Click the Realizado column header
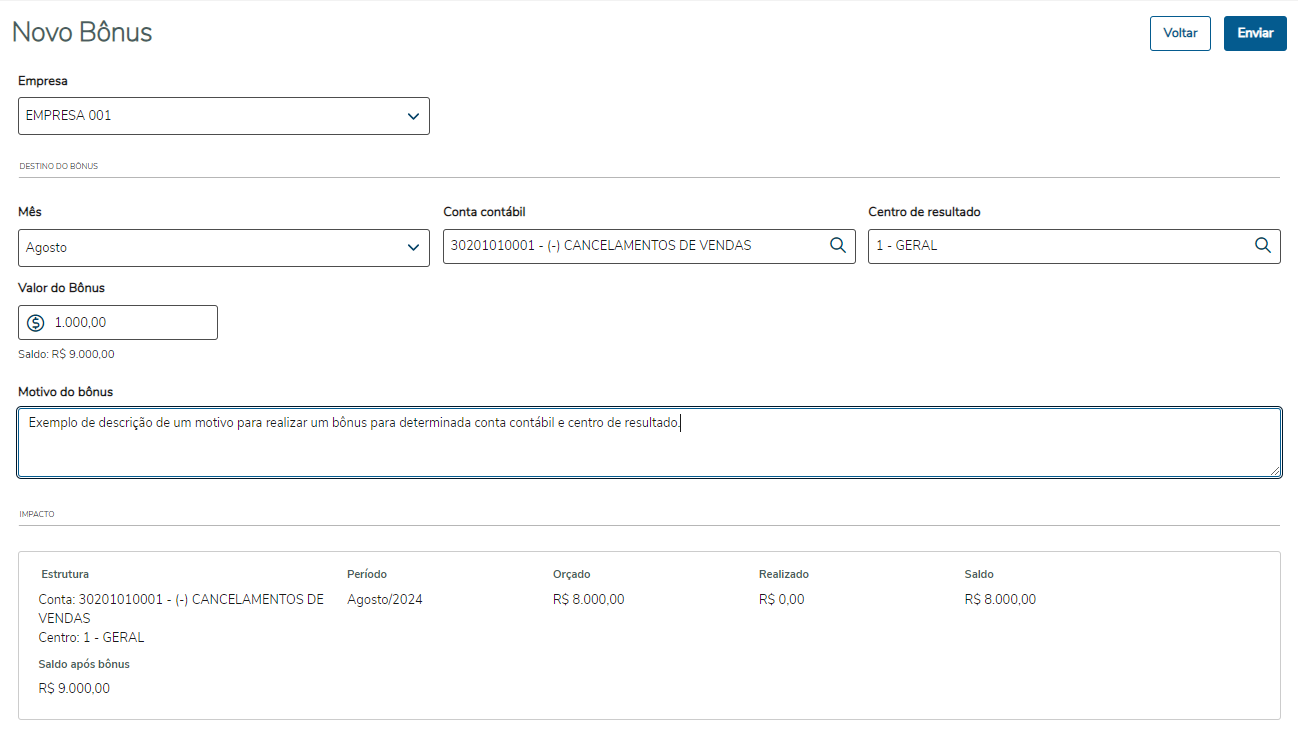Image resolution: width=1298 pixels, height=755 pixels. (x=784, y=574)
